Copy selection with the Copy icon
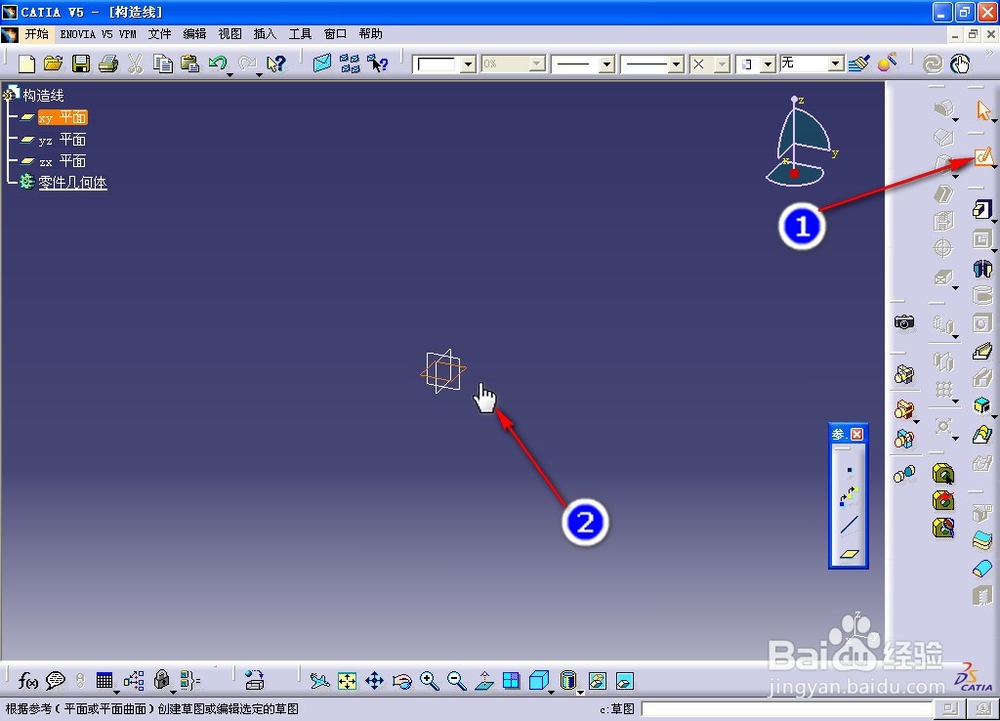Screen dimensions: 1000x721 tap(163, 63)
